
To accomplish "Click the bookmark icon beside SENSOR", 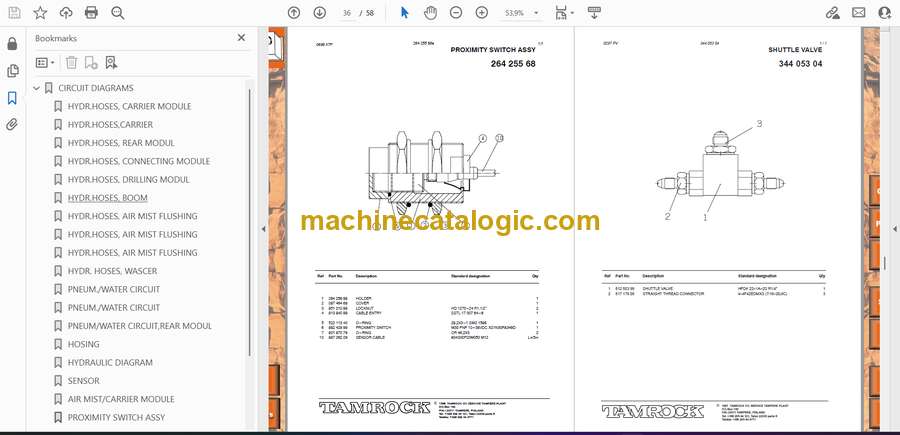I will click(x=58, y=381).
